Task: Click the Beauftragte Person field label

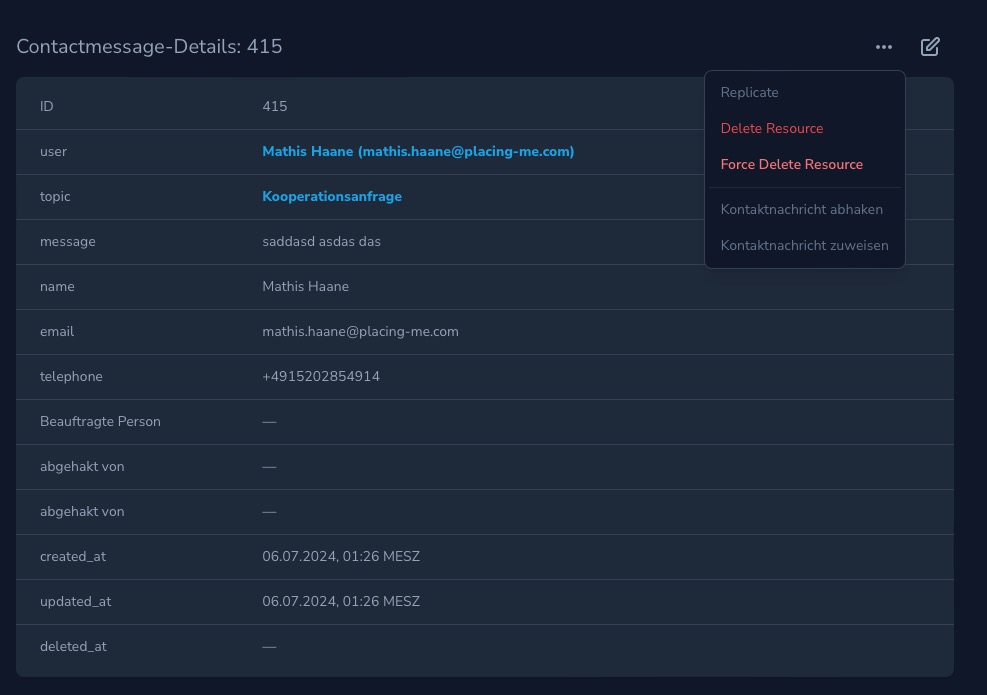Action: pos(100,422)
